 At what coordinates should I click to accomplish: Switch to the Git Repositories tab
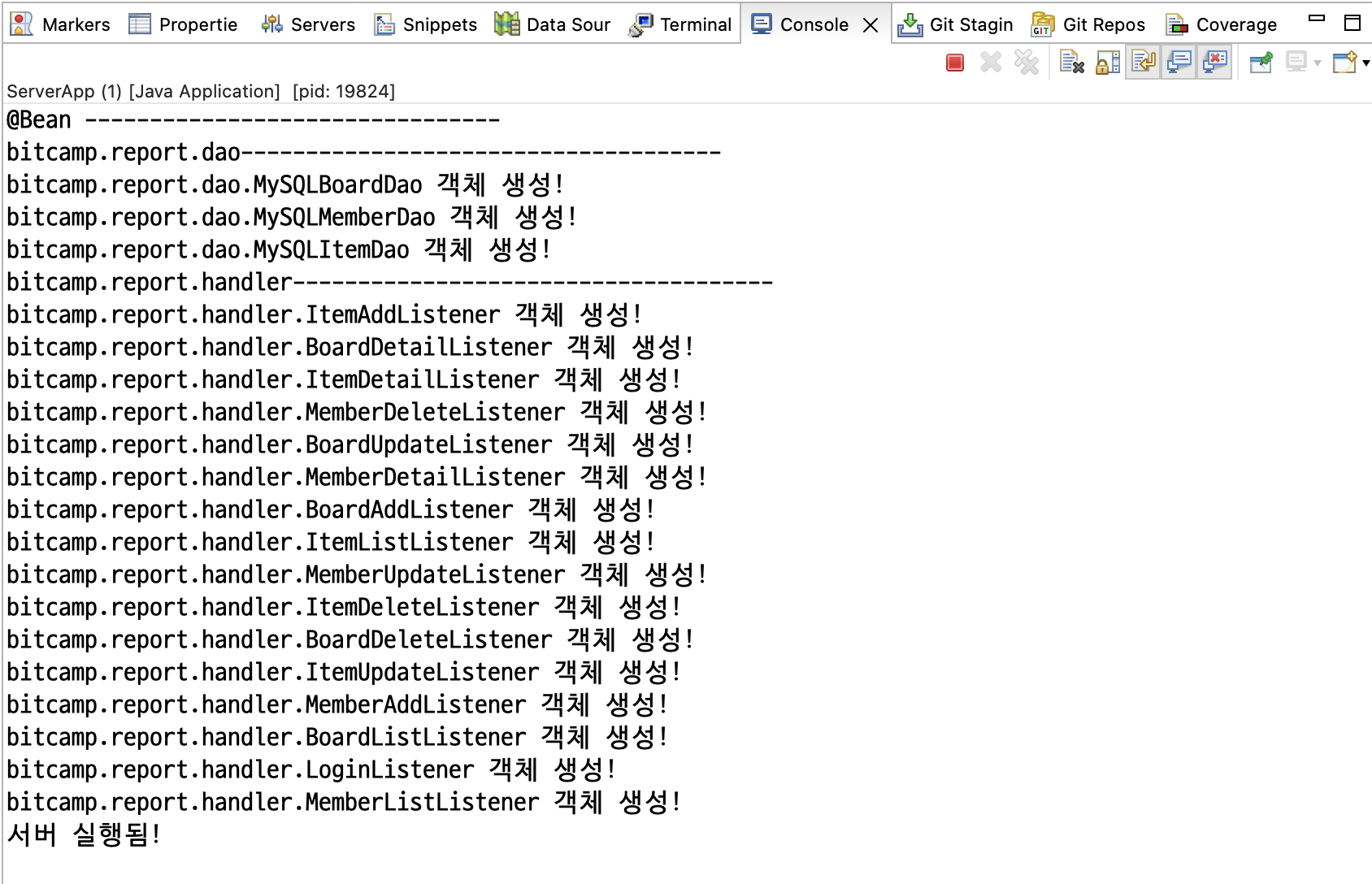click(x=1088, y=24)
